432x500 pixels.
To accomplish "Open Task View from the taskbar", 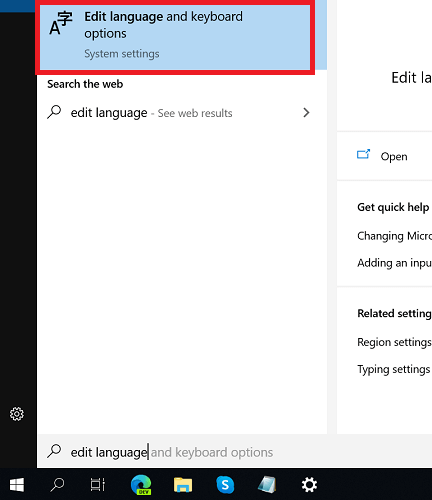I will (98, 485).
